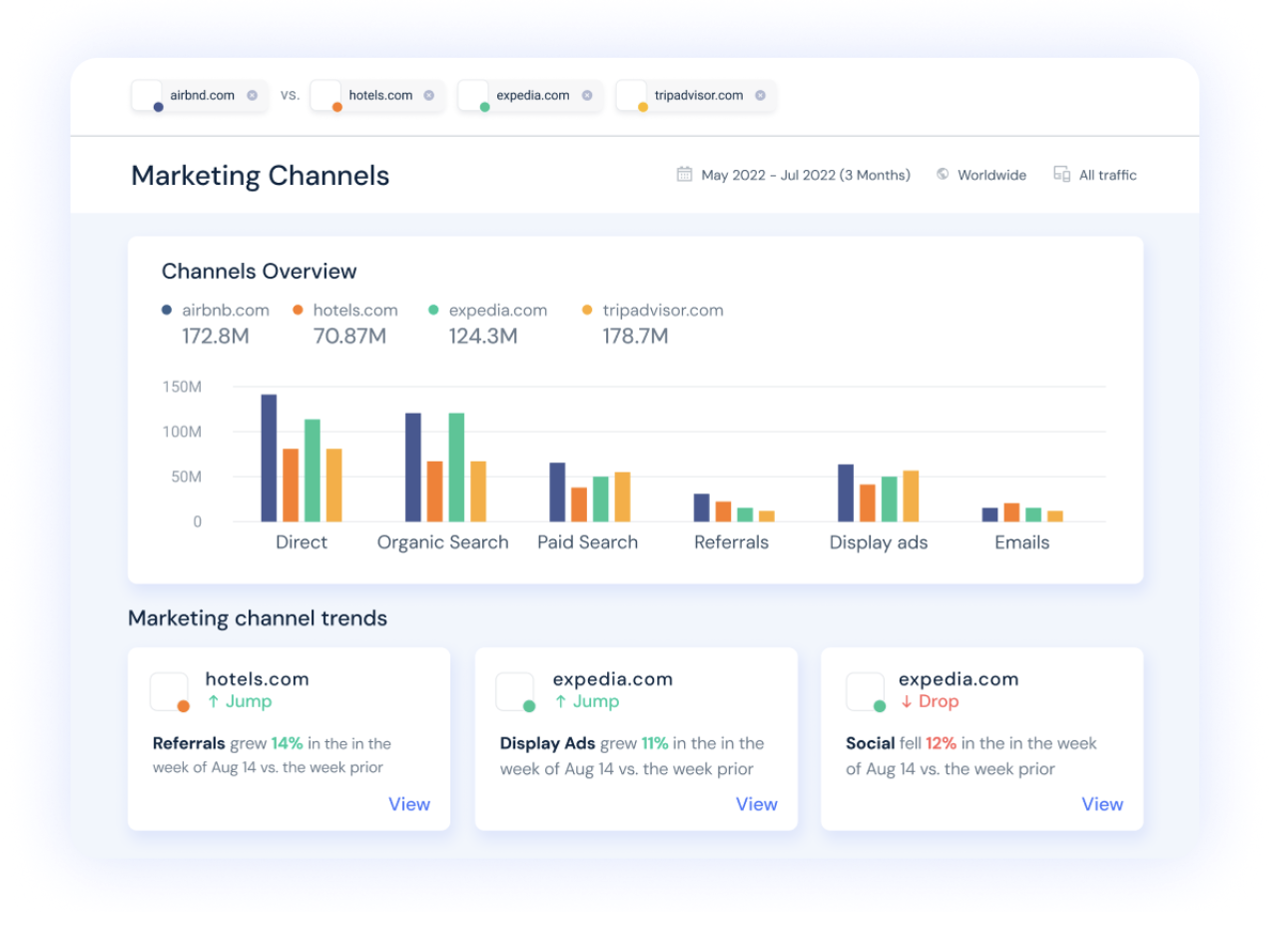Click the red Drop arrow on the expedia.com card
1288x943 pixels.
pos(907,701)
